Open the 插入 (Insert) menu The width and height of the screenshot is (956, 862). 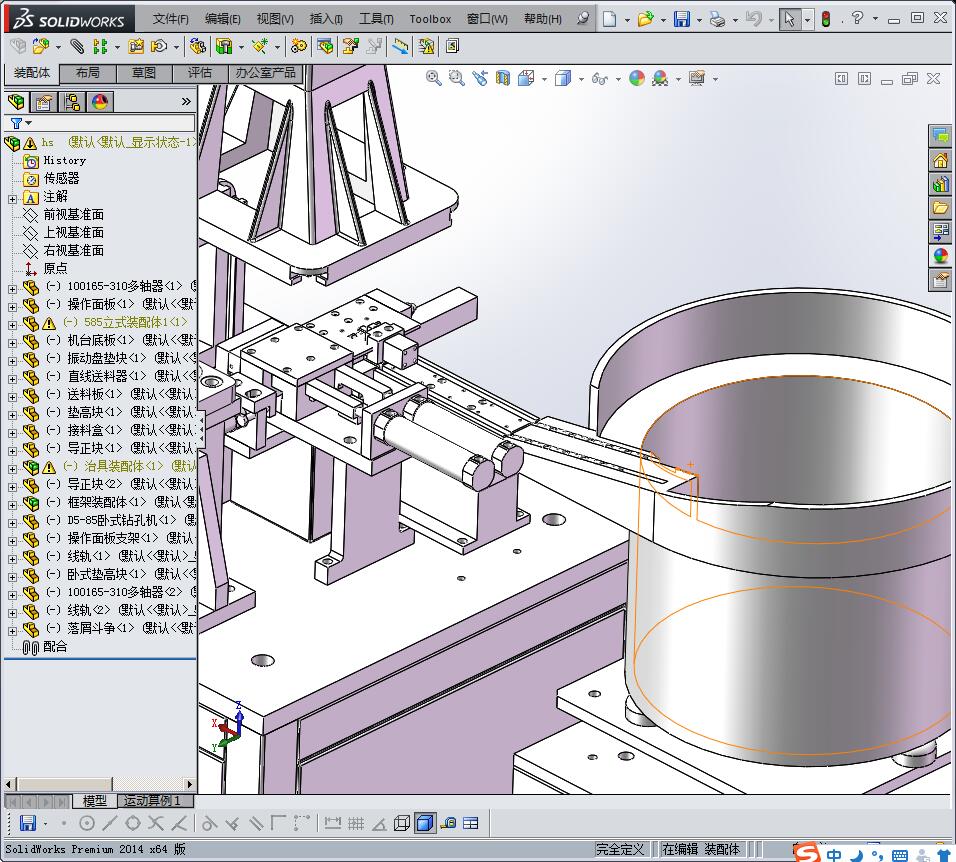(x=326, y=19)
